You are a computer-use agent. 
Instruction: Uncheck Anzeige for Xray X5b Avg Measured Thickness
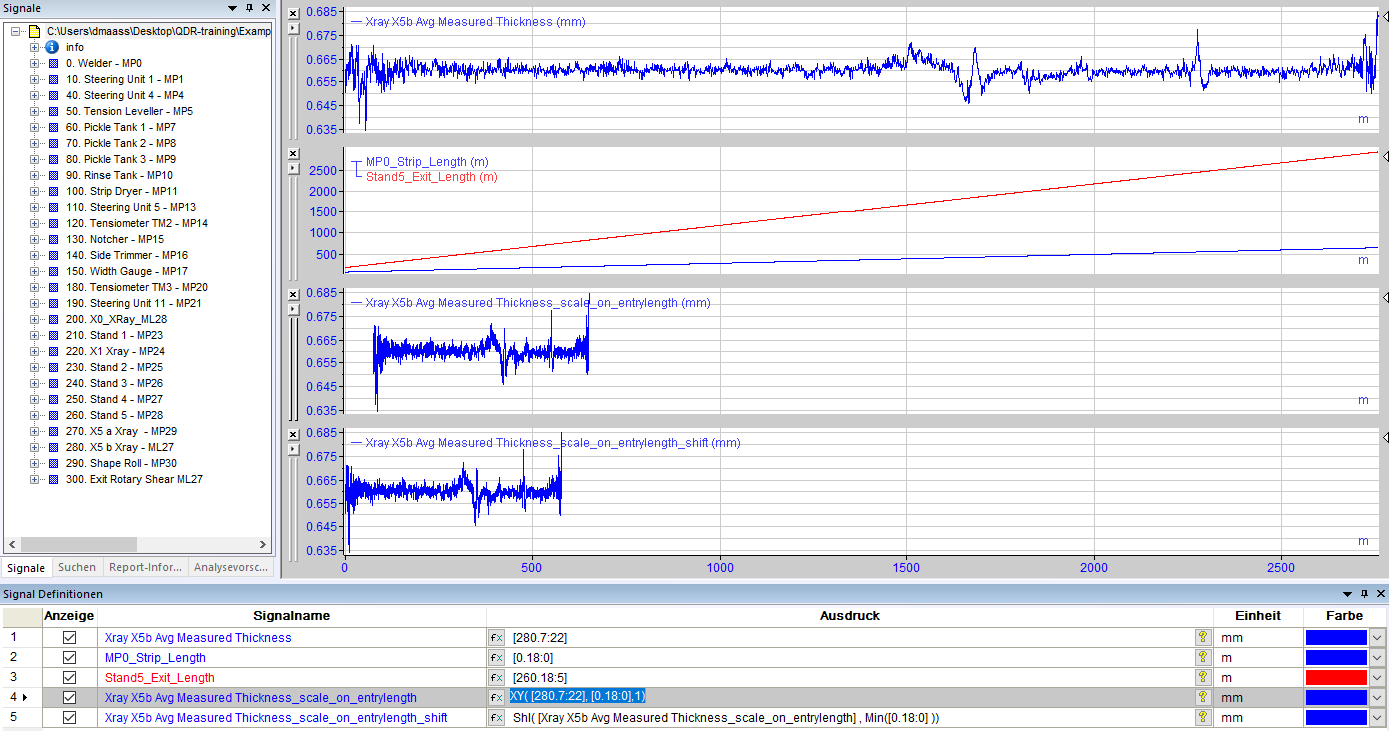click(70, 638)
